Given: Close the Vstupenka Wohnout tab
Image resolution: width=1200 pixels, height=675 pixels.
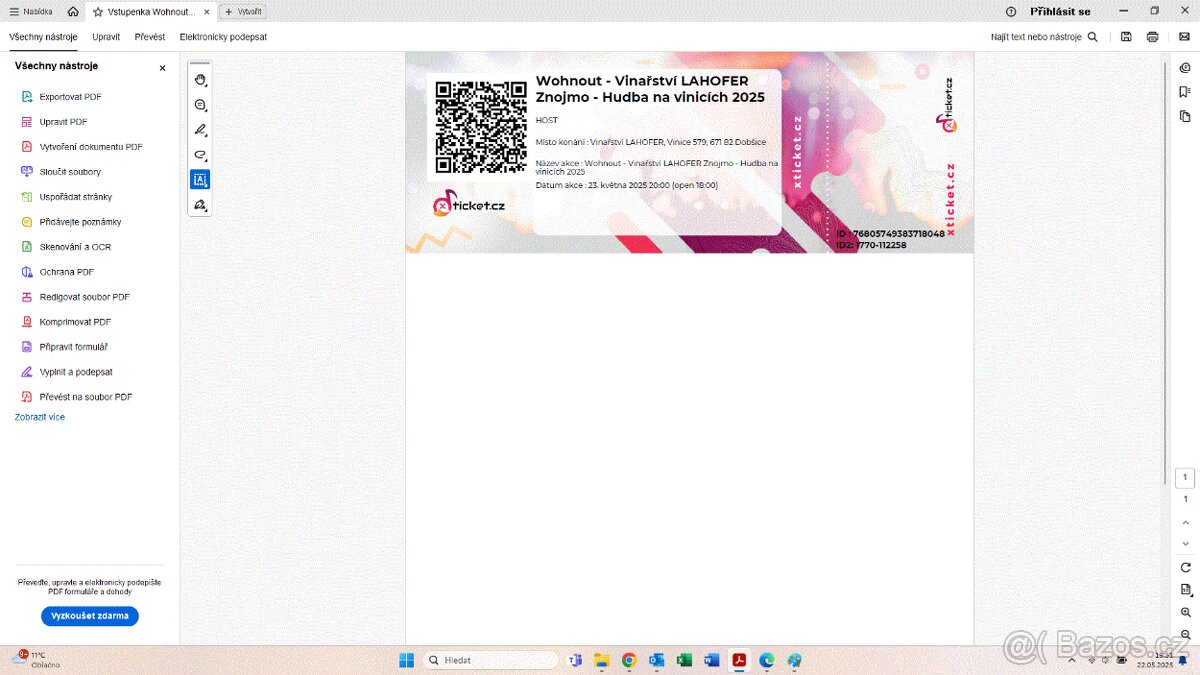Looking at the screenshot, I should click(207, 12).
